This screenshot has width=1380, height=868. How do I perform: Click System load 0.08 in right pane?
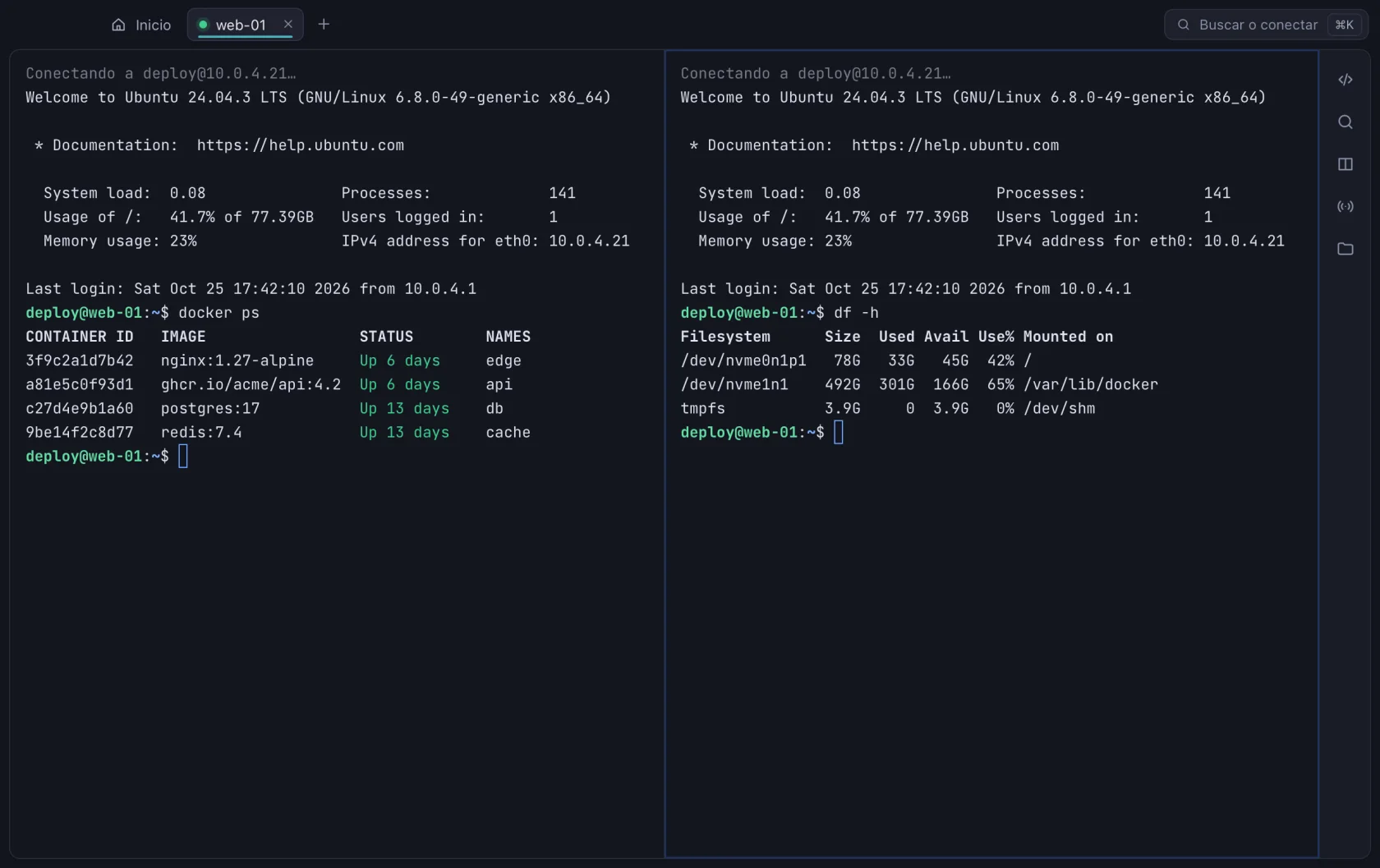(780, 193)
